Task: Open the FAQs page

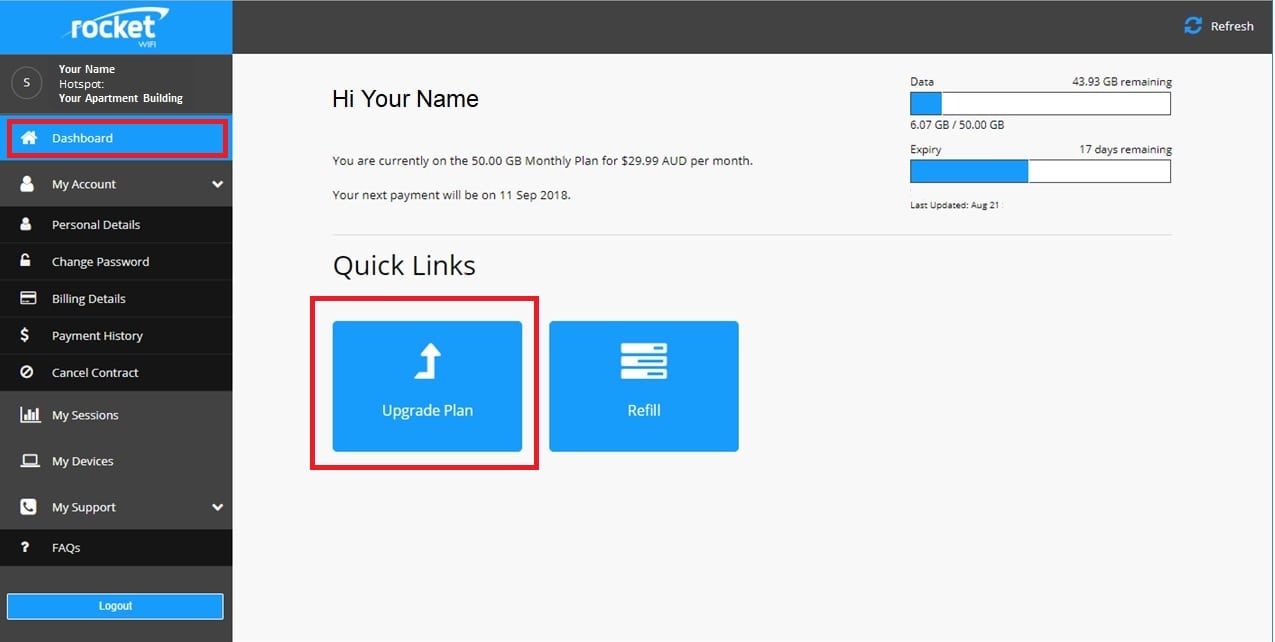Action: pos(116,548)
